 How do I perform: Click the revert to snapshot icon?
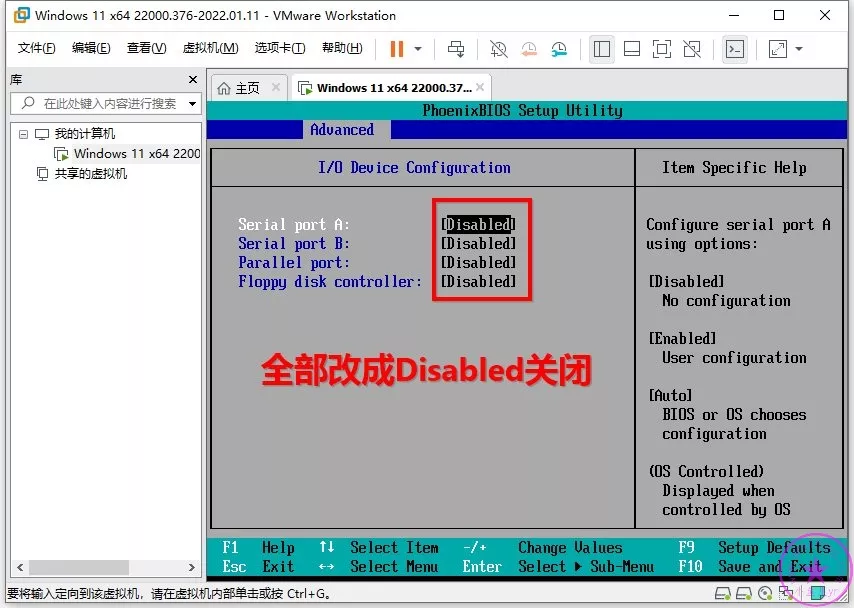[528, 49]
